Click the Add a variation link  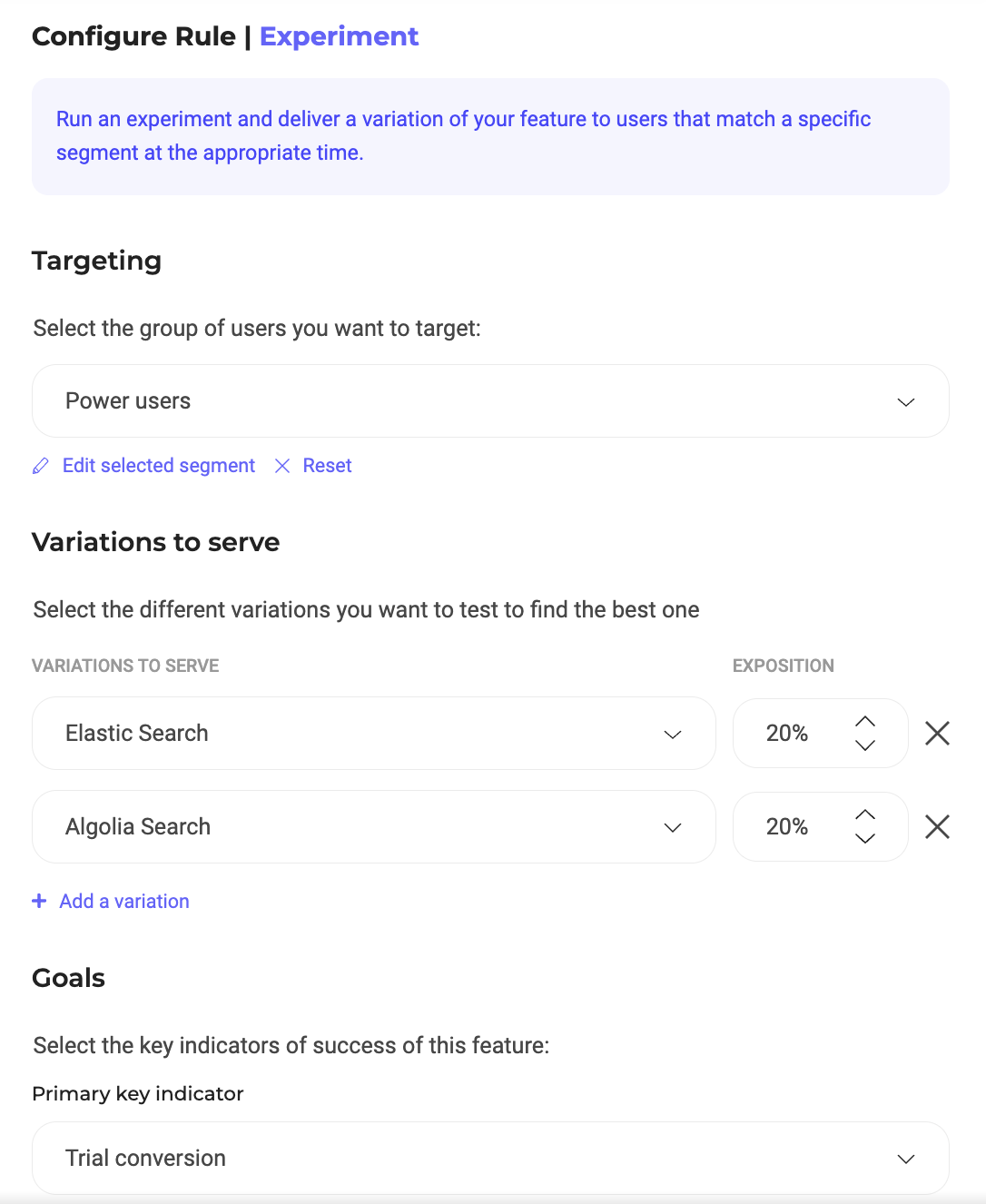point(124,902)
